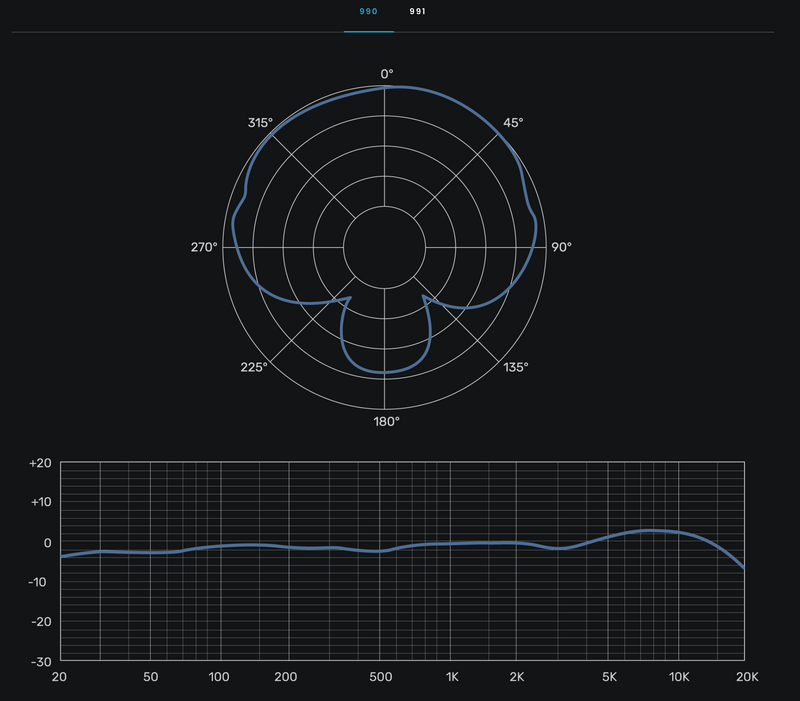Click the 225° polar angle label
This screenshot has height=701, width=800.
pos(255,367)
